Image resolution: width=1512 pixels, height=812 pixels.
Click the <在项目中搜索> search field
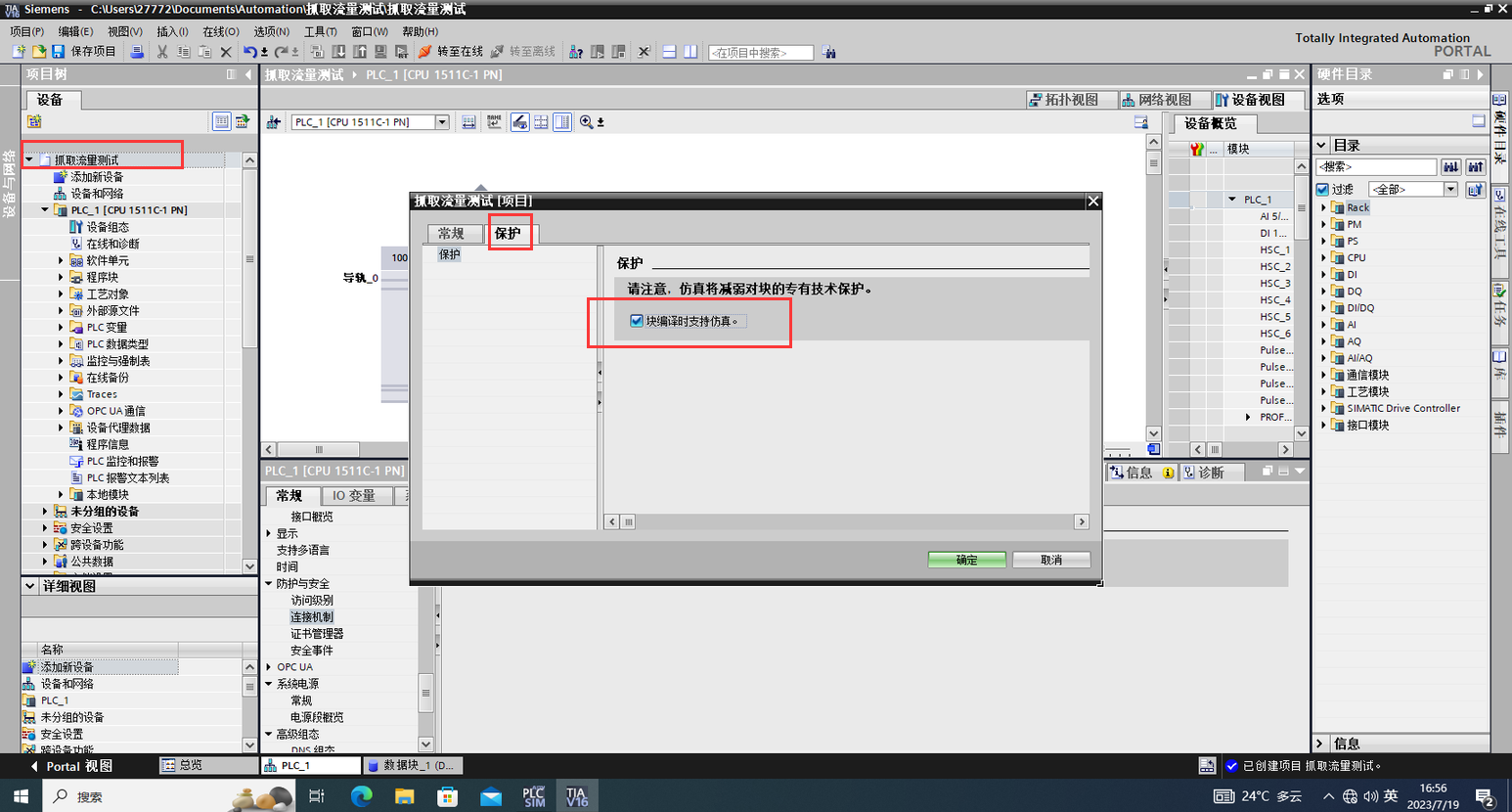[761, 52]
